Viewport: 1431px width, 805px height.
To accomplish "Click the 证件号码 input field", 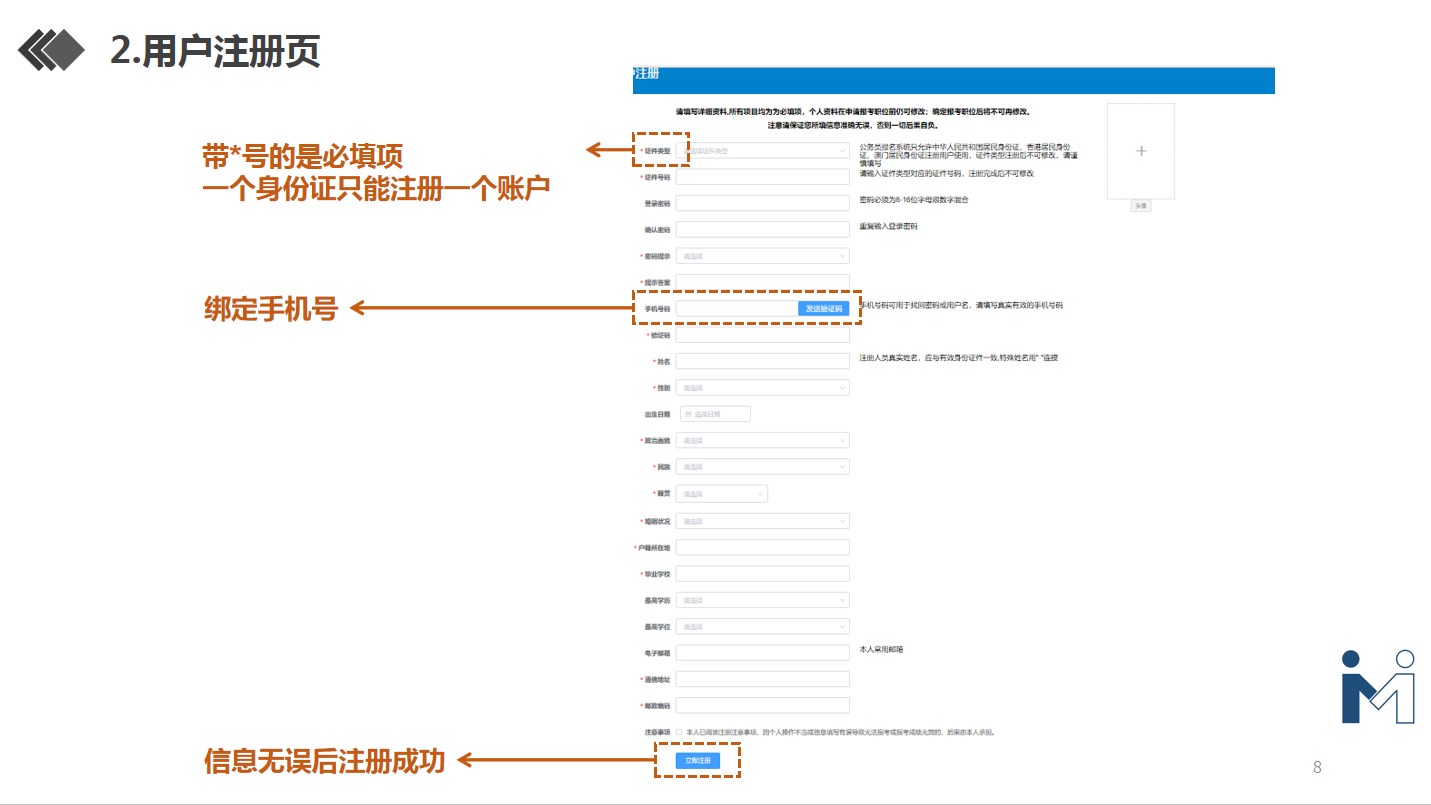I will click(x=762, y=177).
